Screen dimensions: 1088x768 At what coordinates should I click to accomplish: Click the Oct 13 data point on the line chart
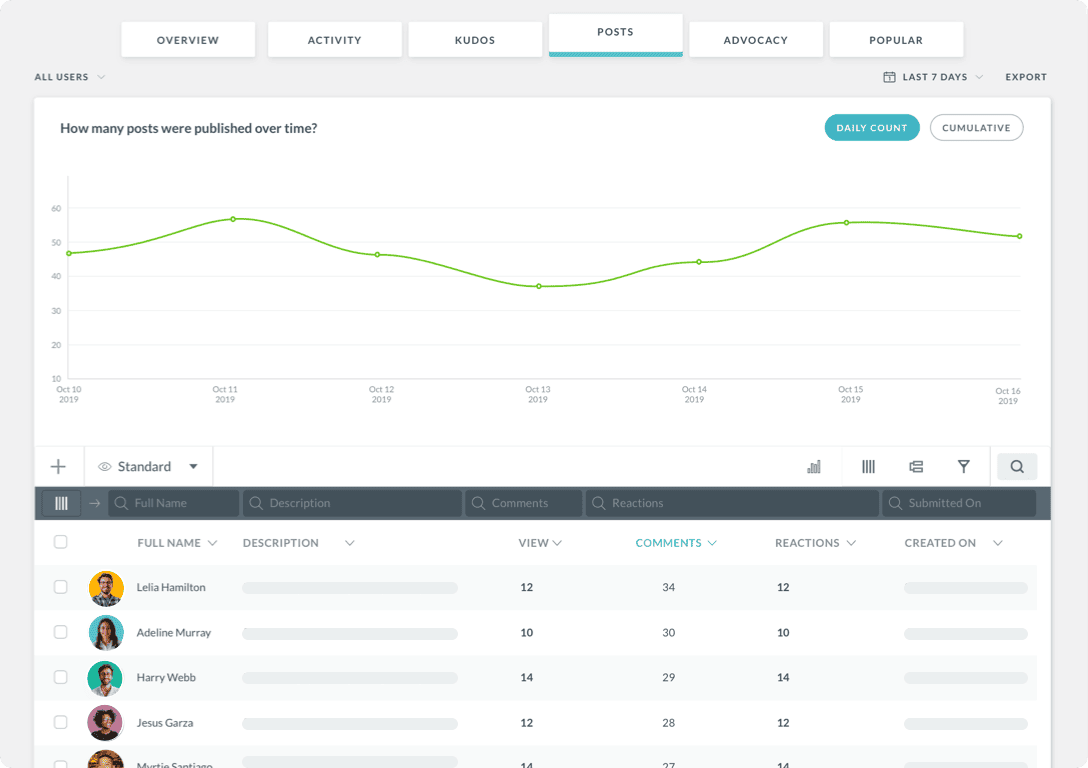click(538, 285)
